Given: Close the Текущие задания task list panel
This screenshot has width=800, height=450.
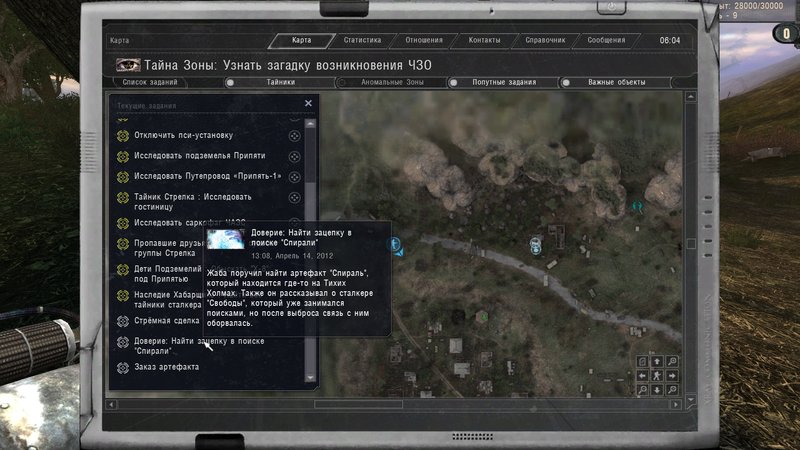Looking at the screenshot, I should (x=308, y=103).
